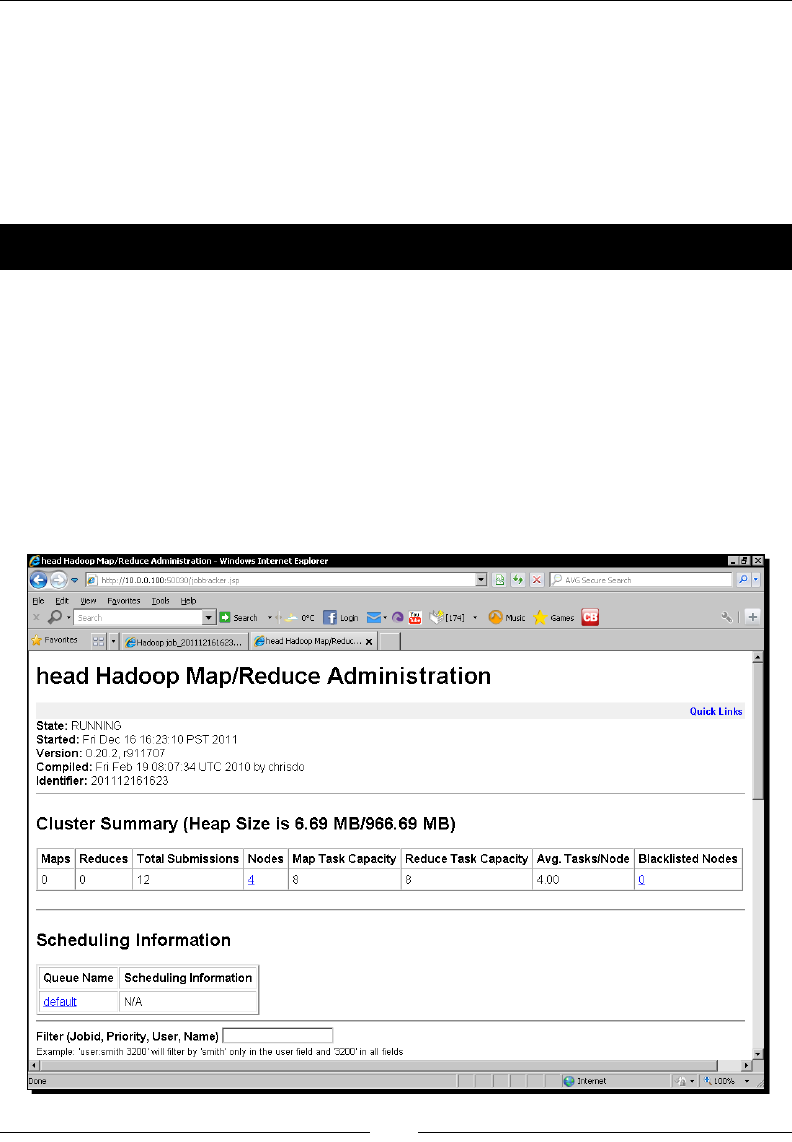The image size is (792, 1142).
Task: Click vertical scrollbar up arrow
Action: point(757,658)
